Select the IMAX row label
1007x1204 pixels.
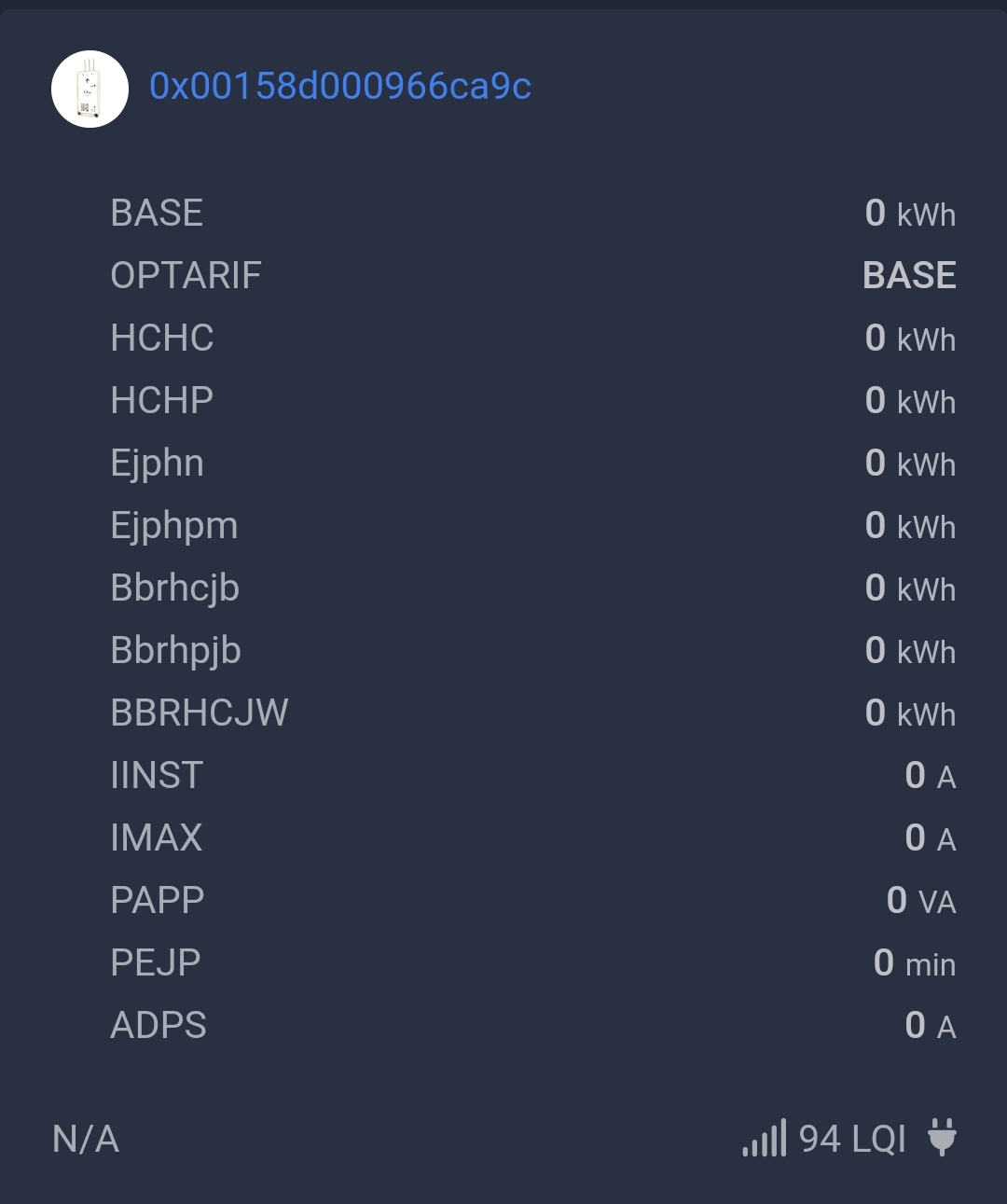click(157, 837)
